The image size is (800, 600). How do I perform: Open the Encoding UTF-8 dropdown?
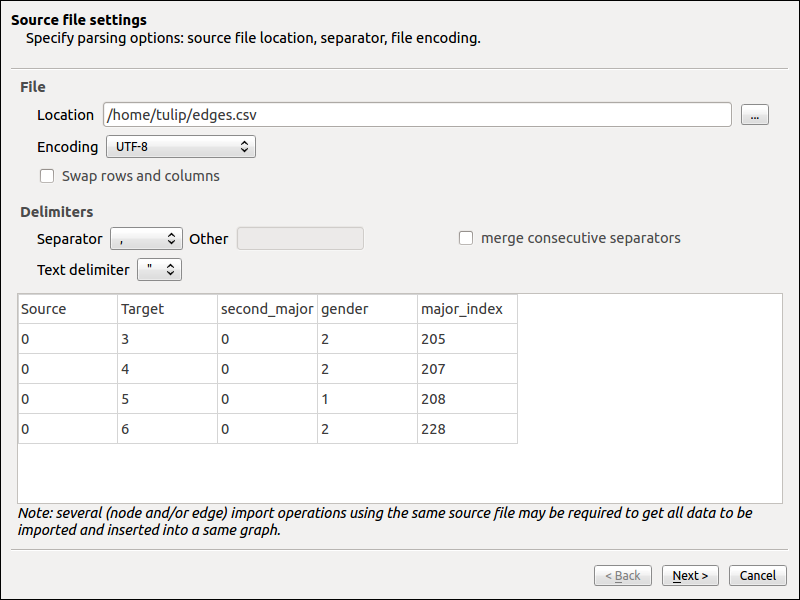[x=181, y=147]
